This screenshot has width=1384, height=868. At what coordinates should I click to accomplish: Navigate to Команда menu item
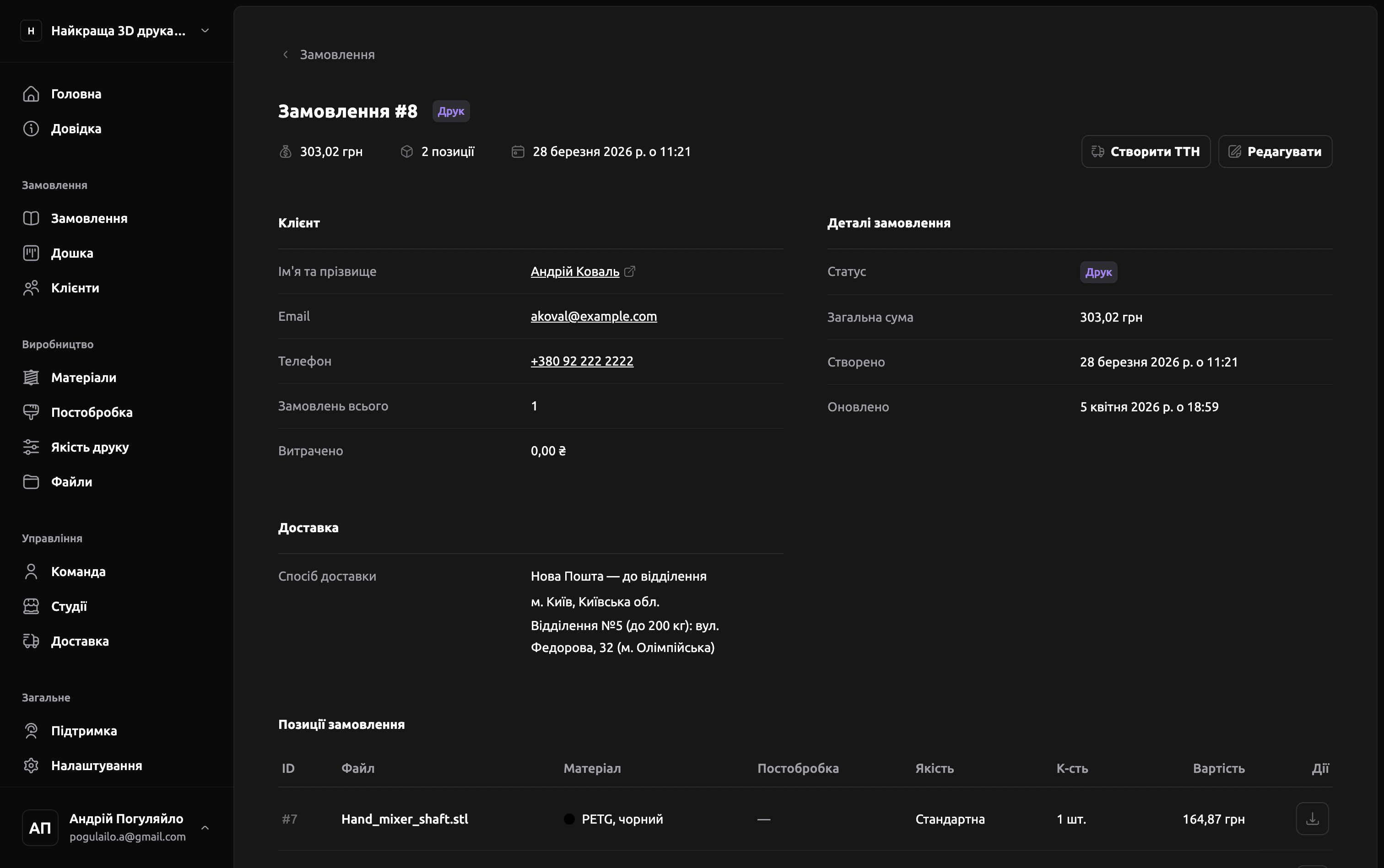pyautogui.click(x=78, y=572)
